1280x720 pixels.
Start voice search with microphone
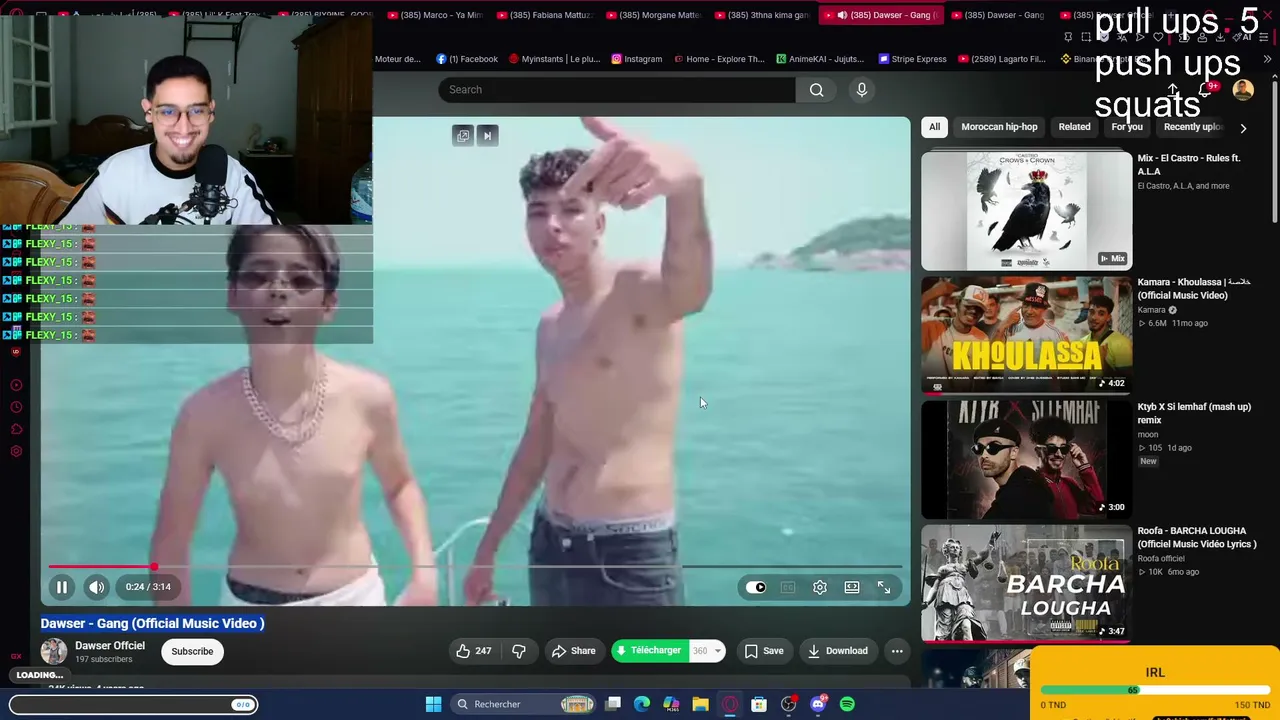pyautogui.click(x=862, y=90)
